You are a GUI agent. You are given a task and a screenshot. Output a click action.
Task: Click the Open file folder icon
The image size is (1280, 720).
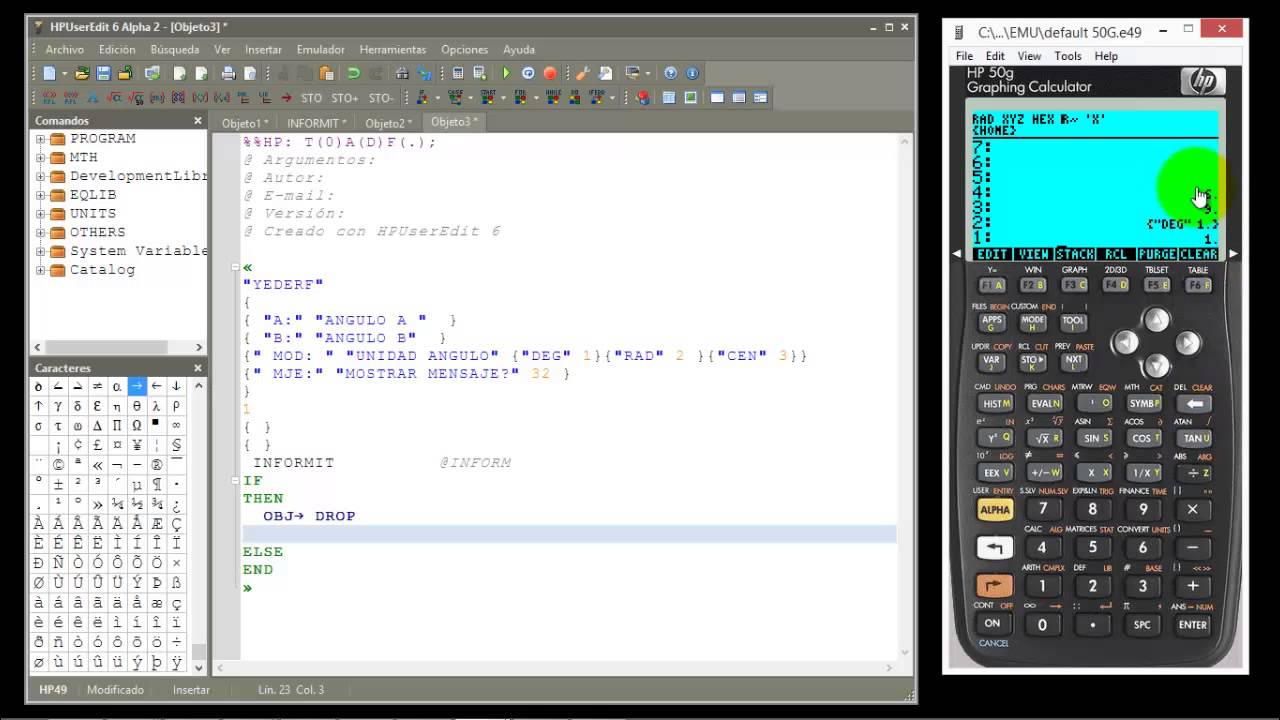[x=83, y=73]
